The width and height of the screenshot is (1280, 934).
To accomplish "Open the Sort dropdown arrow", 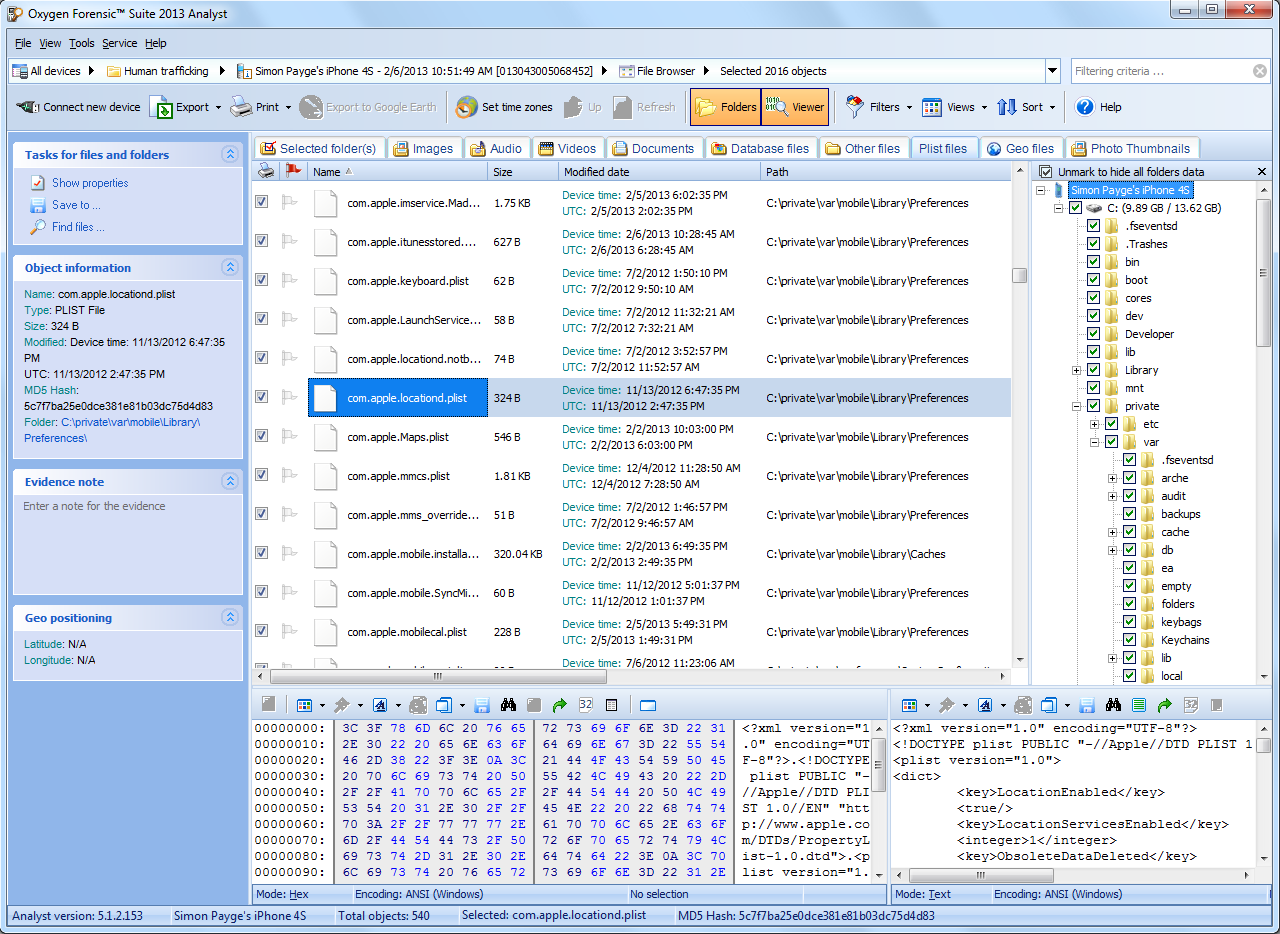I will 1053,107.
